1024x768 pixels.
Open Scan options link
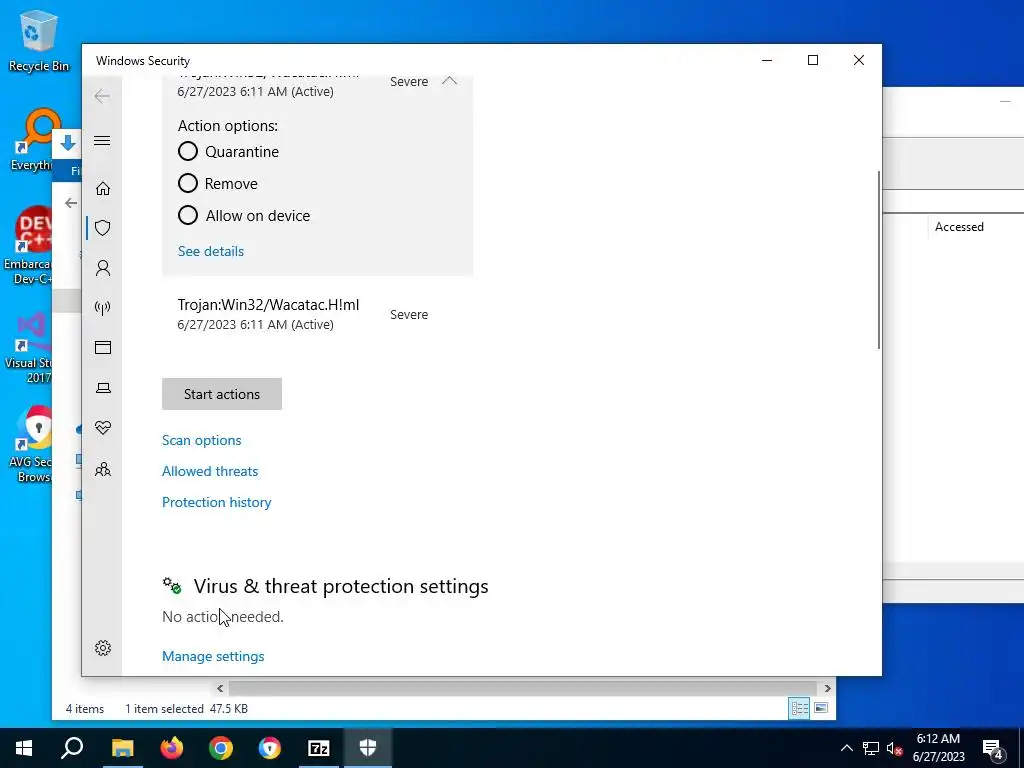pos(202,440)
